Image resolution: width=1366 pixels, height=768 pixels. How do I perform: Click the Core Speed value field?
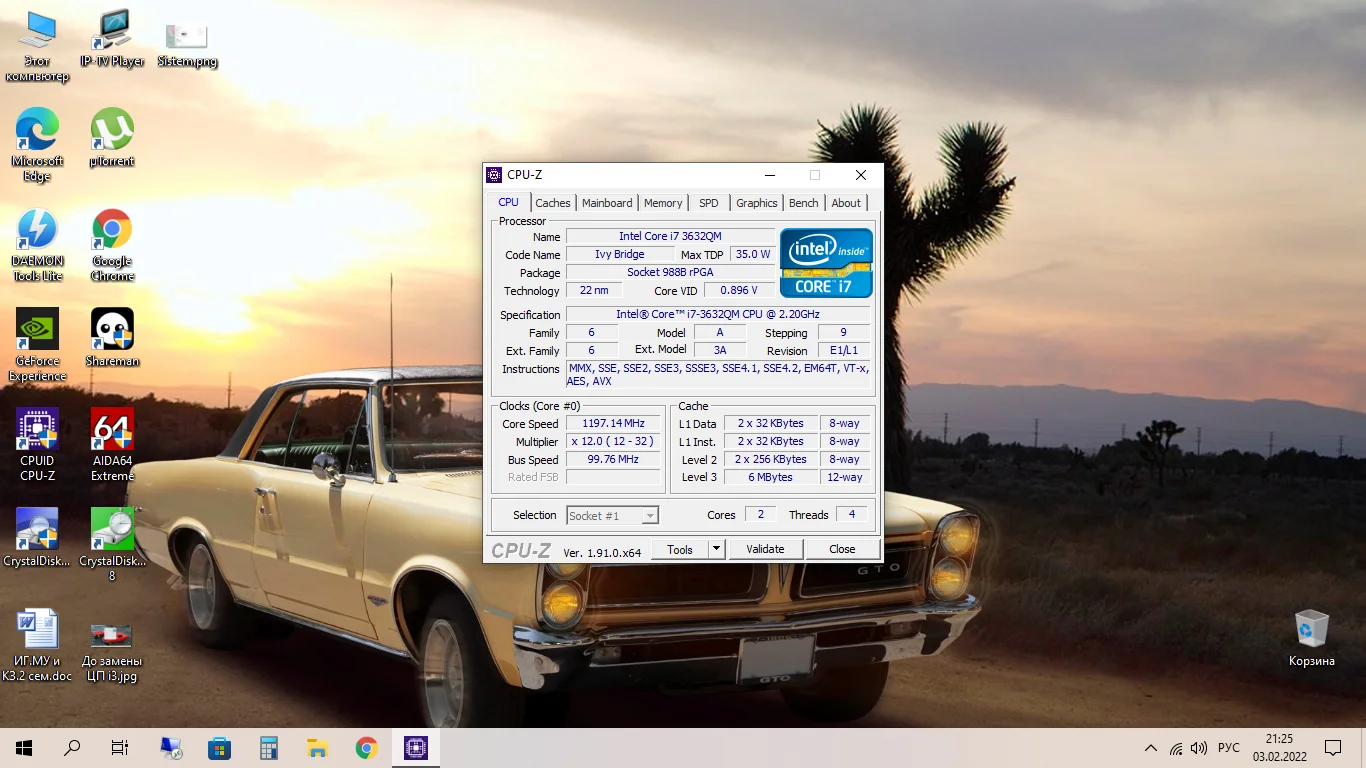(x=614, y=424)
